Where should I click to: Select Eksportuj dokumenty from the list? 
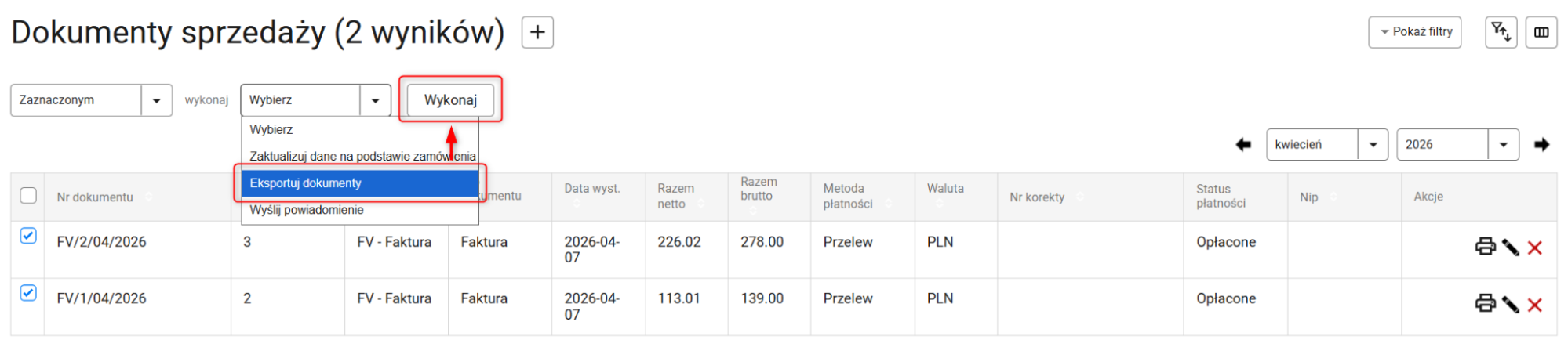tap(359, 183)
